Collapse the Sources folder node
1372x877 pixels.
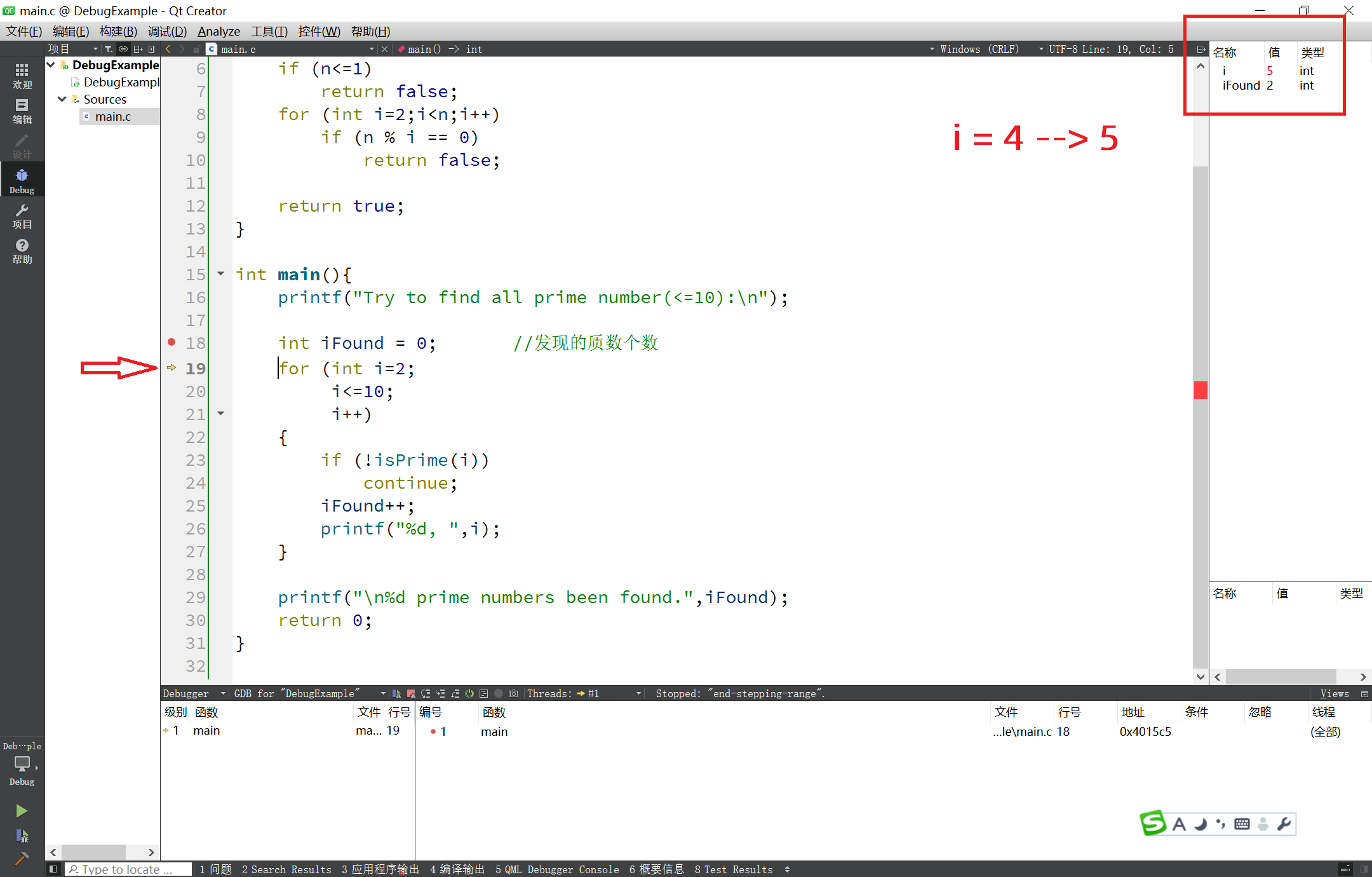(62, 99)
